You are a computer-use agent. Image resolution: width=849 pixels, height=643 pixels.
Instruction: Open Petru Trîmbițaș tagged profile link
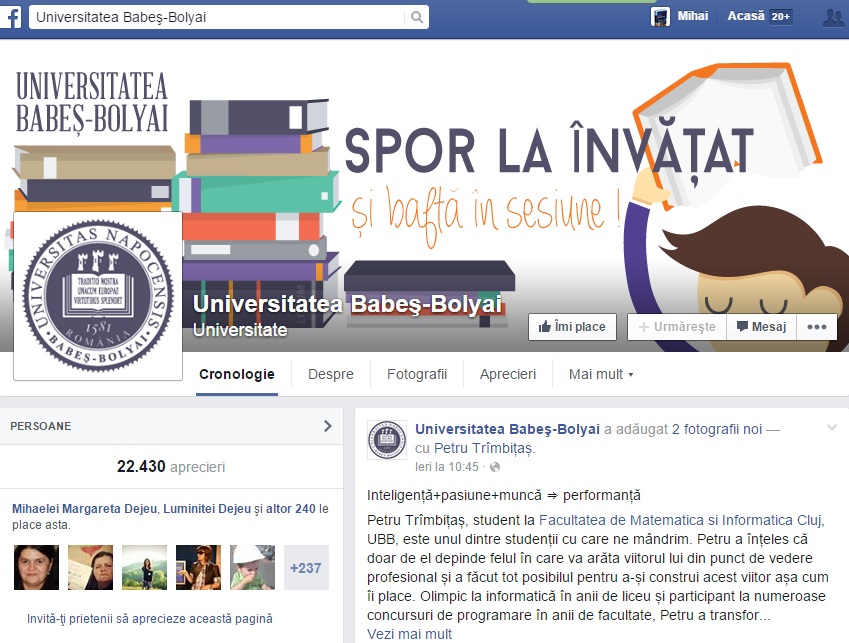(x=484, y=448)
